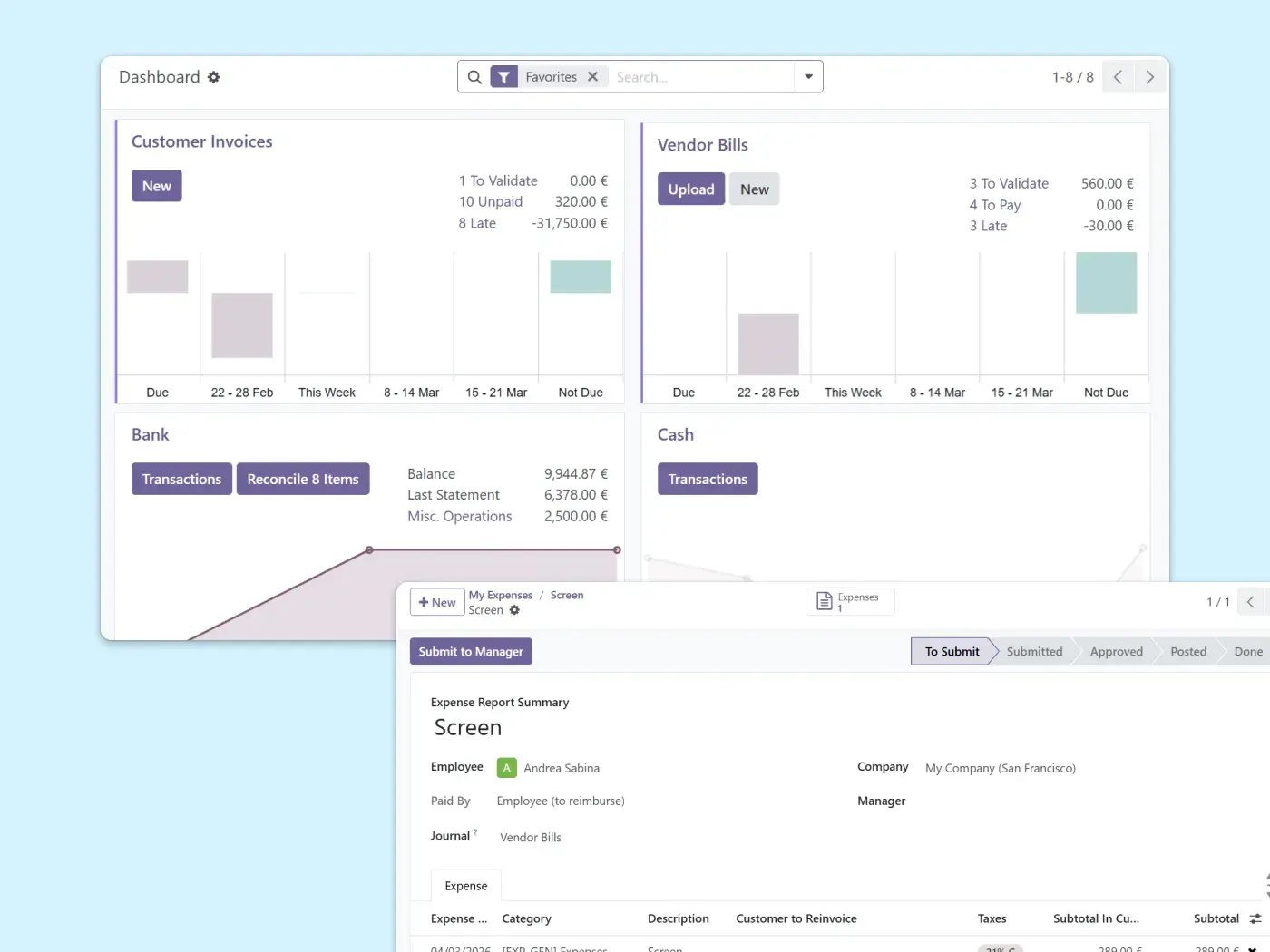Click the search magnifier icon
The height and width of the screenshot is (952, 1270).
[474, 77]
